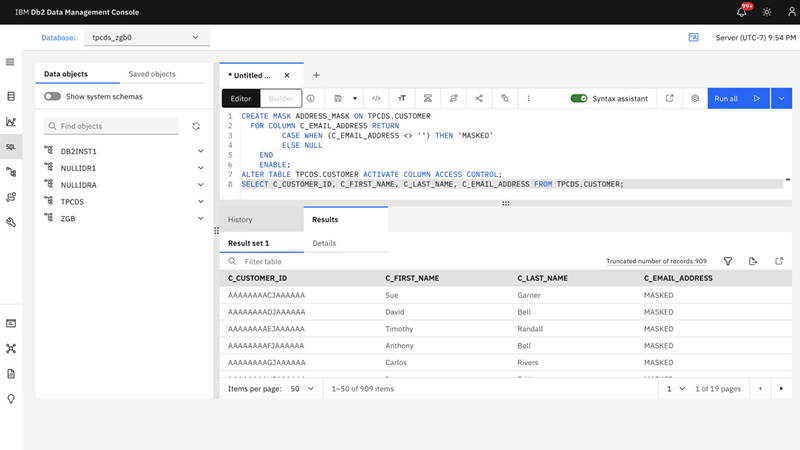Image resolution: width=800 pixels, height=450 pixels.
Task: Click the filter funnel icon above results
Action: coord(727,261)
